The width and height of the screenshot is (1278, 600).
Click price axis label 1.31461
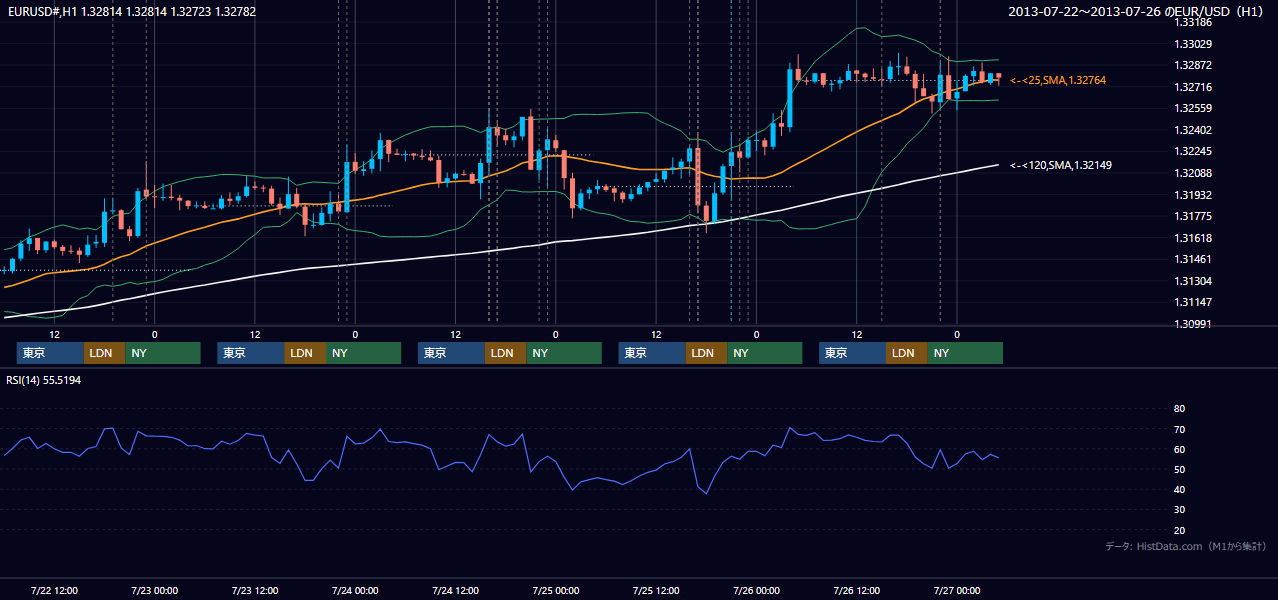click(x=1192, y=259)
